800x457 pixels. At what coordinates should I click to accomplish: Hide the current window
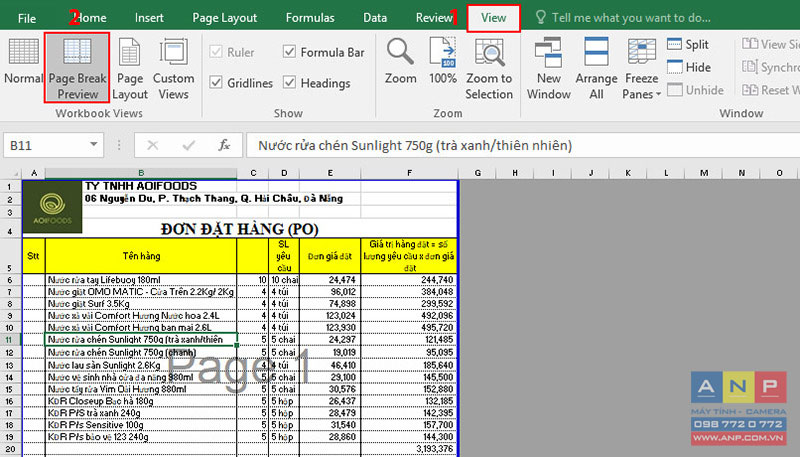pos(689,67)
